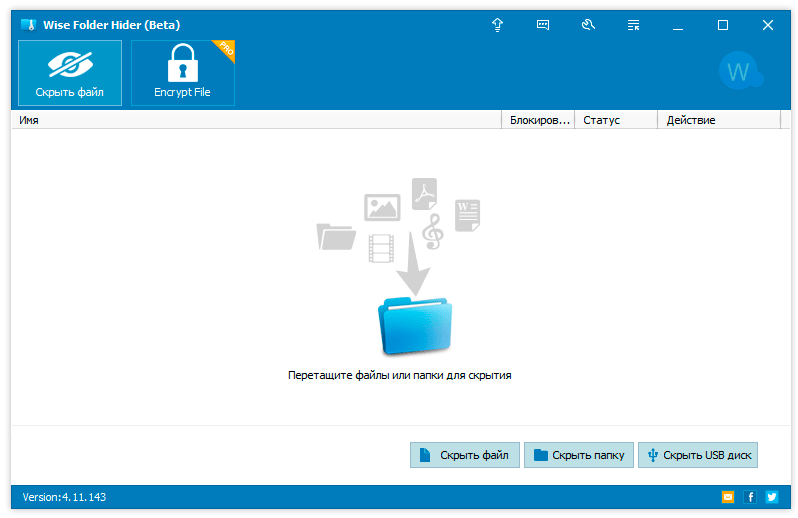798x518 pixels.
Task: Open the Facebook icon in status bar
Action: point(750,497)
